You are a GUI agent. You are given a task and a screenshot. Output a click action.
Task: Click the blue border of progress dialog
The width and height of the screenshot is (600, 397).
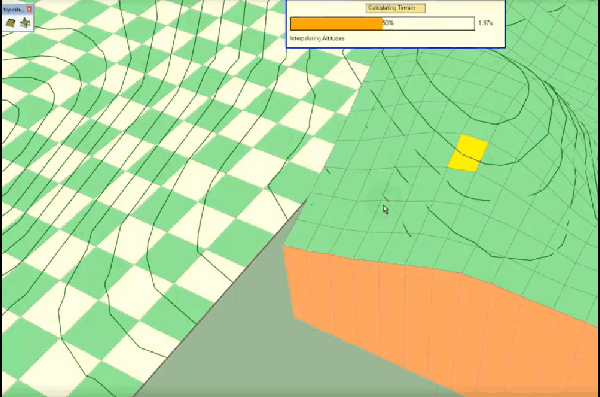396,48
